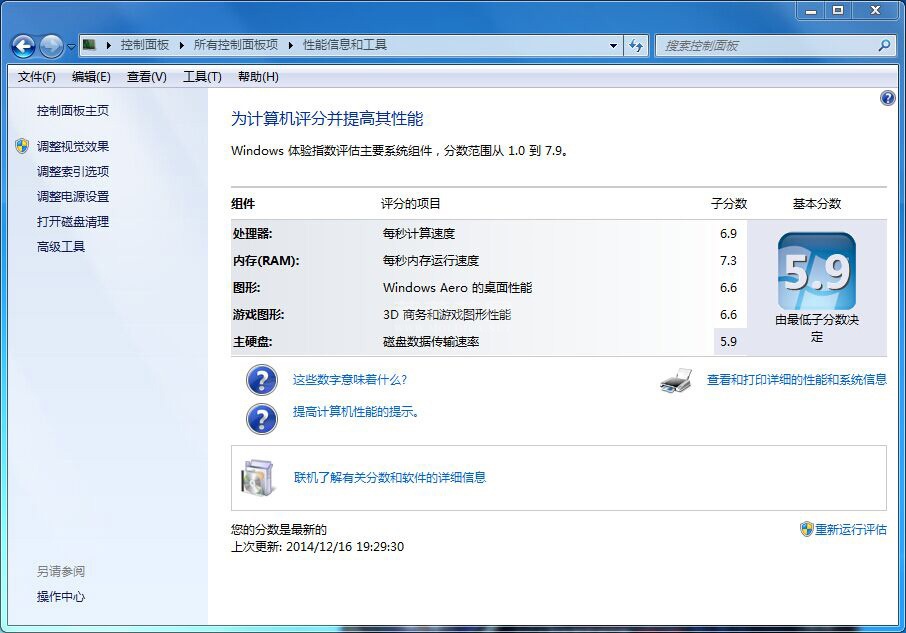
Task: Click the Forward navigation arrow button
Action: click(x=51, y=46)
